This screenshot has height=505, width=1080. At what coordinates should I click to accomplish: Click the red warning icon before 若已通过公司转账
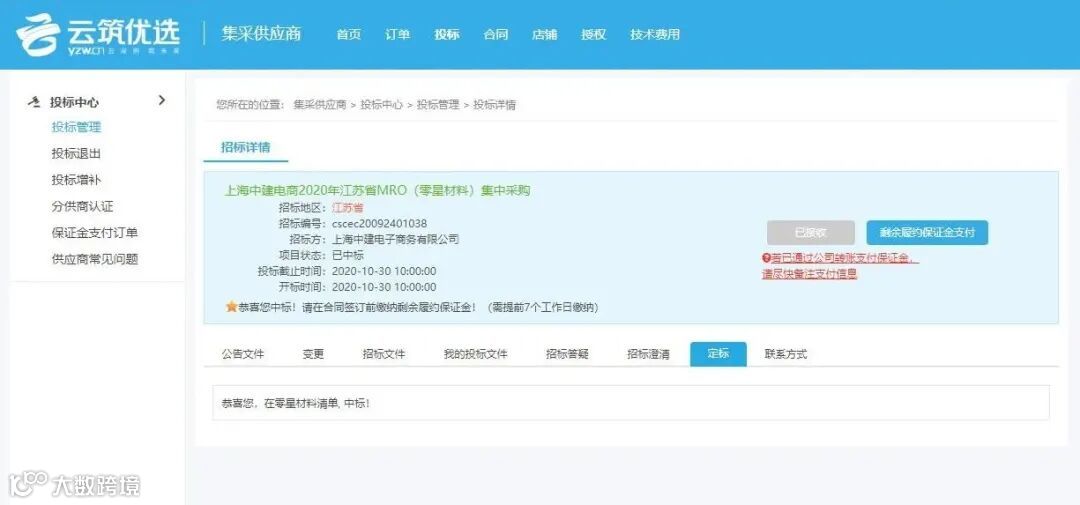pos(765,258)
